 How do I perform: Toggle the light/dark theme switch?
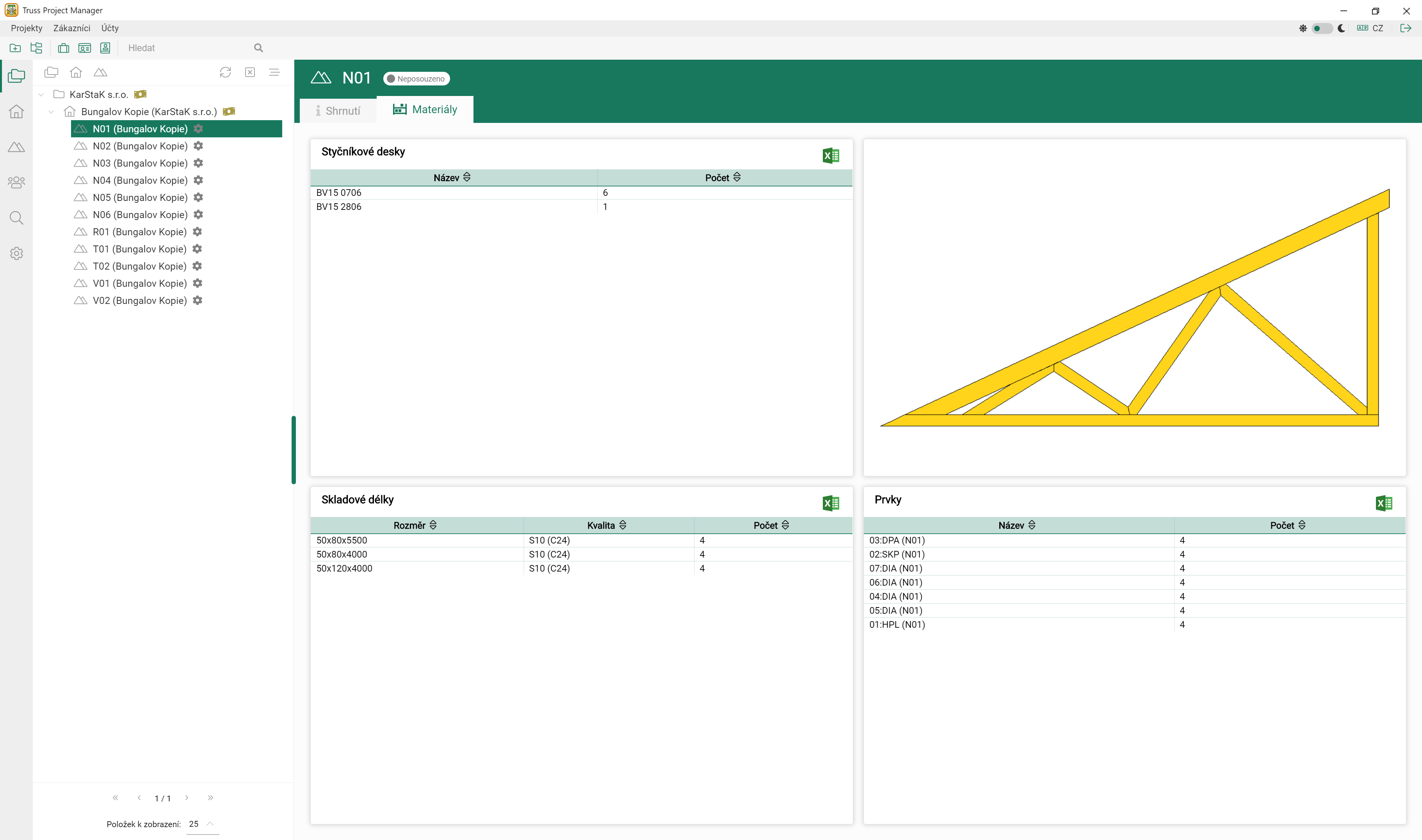click(1322, 28)
